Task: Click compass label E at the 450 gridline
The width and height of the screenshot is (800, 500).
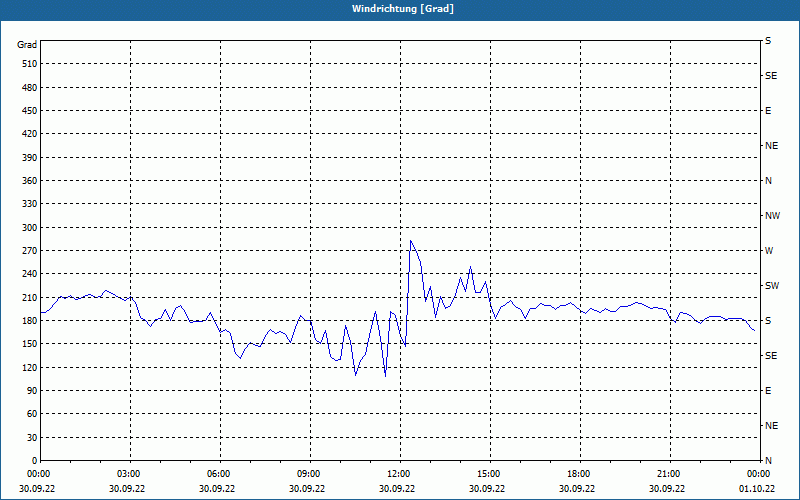Action: click(768, 111)
